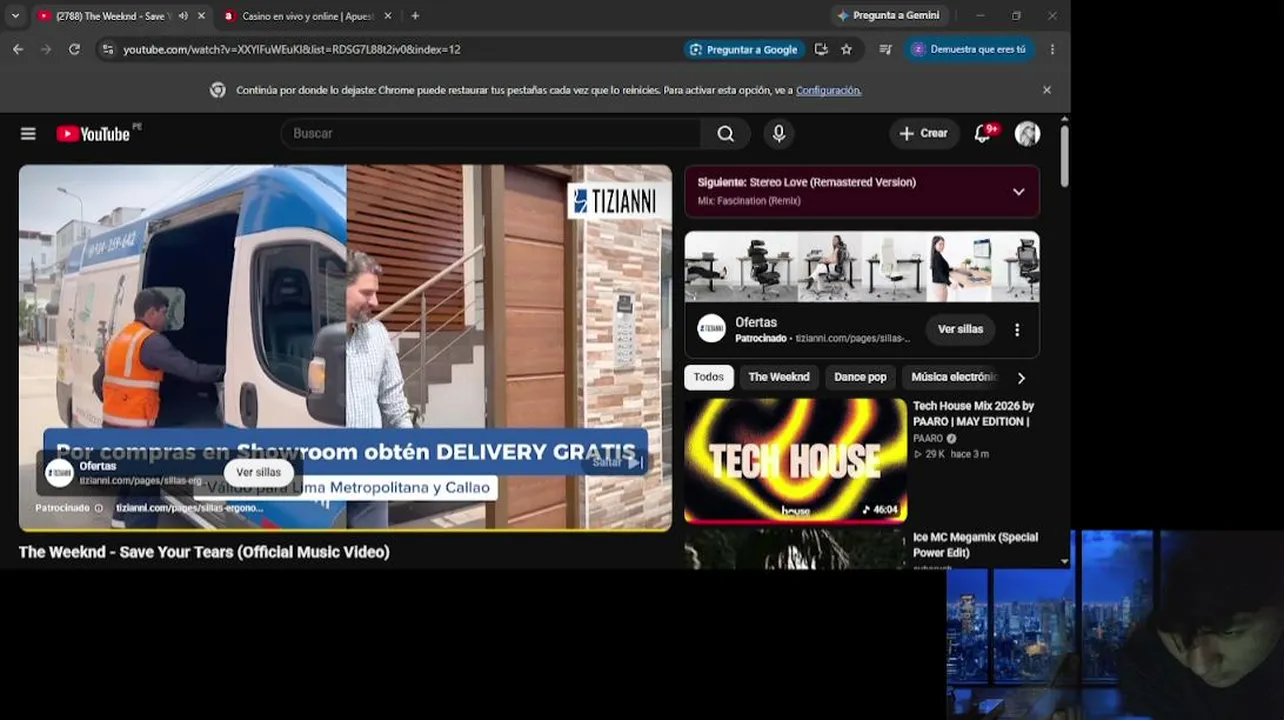Show more filter chips with right arrow
Image resolution: width=1284 pixels, height=720 pixels.
(1021, 378)
